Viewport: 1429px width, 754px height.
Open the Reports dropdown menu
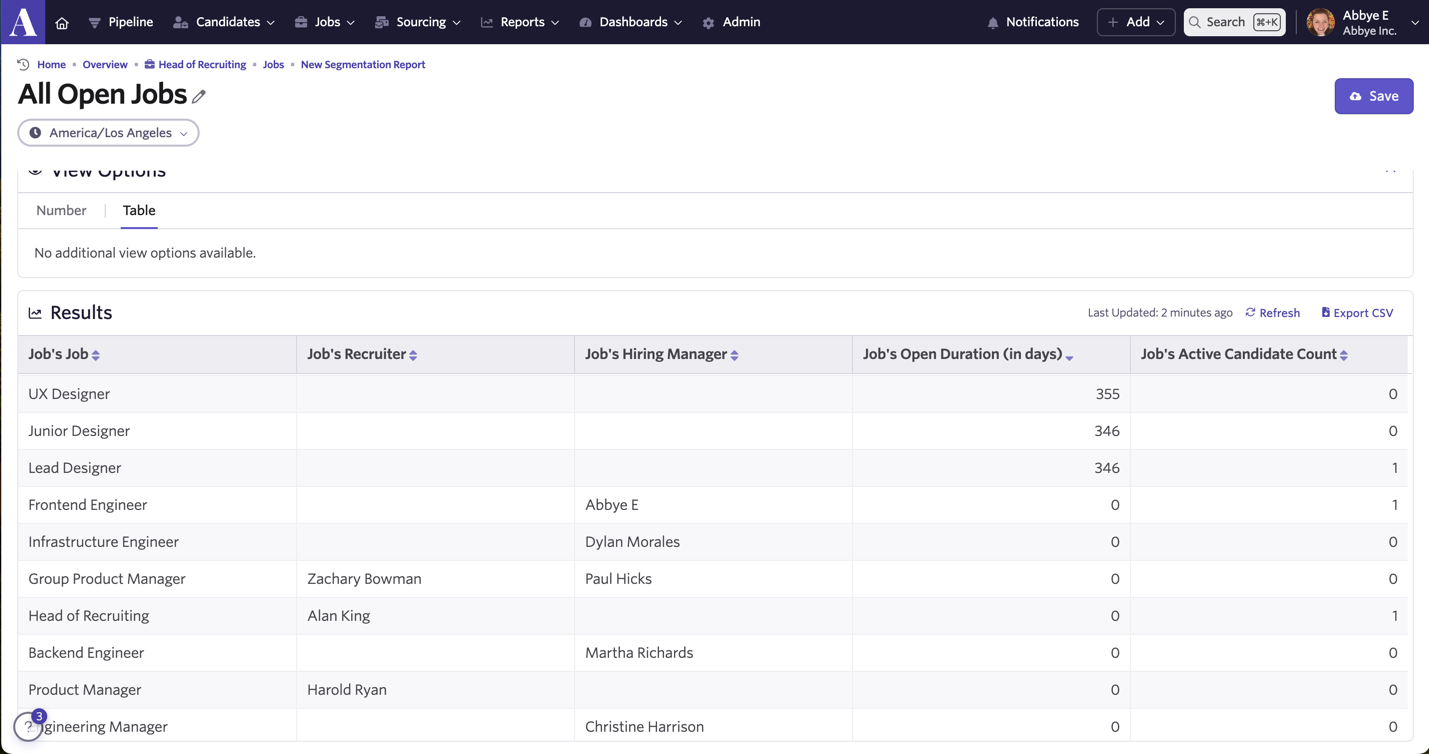520,22
